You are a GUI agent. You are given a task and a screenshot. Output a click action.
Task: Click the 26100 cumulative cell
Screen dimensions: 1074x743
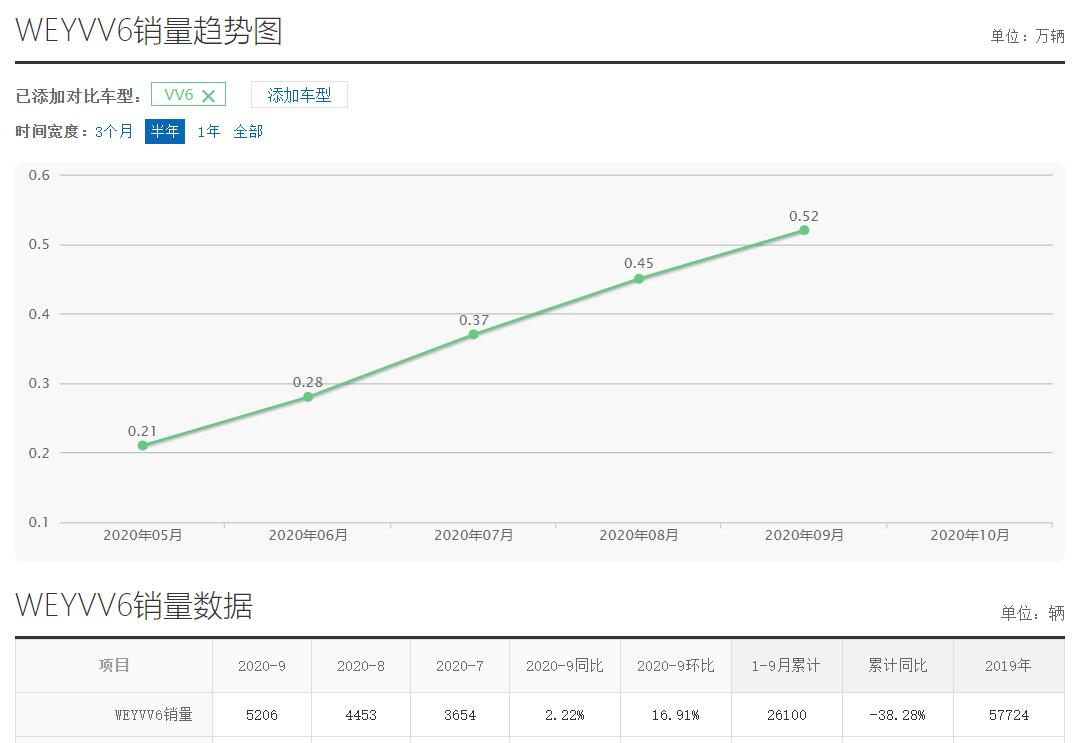(x=786, y=715)
